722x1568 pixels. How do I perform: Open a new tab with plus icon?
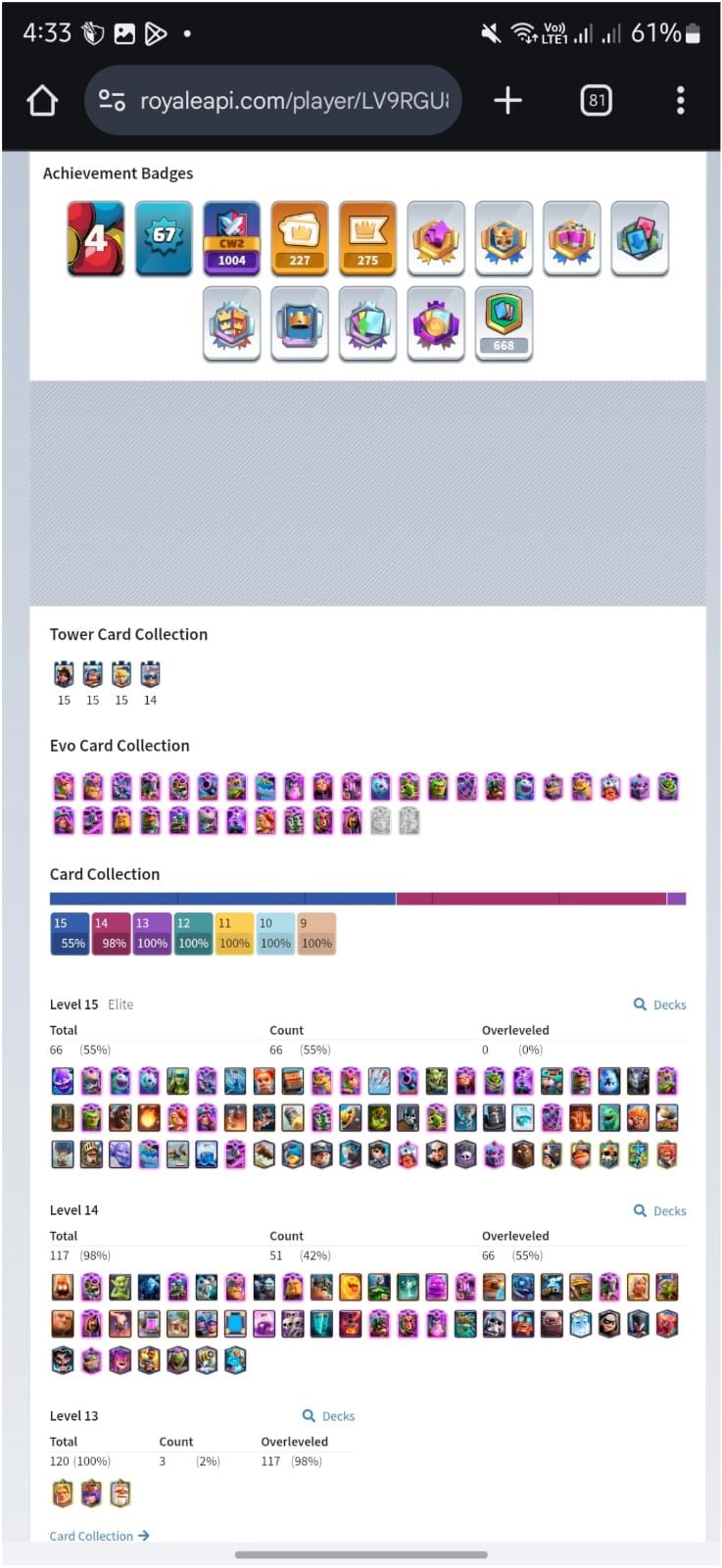(x=507, y=100)
